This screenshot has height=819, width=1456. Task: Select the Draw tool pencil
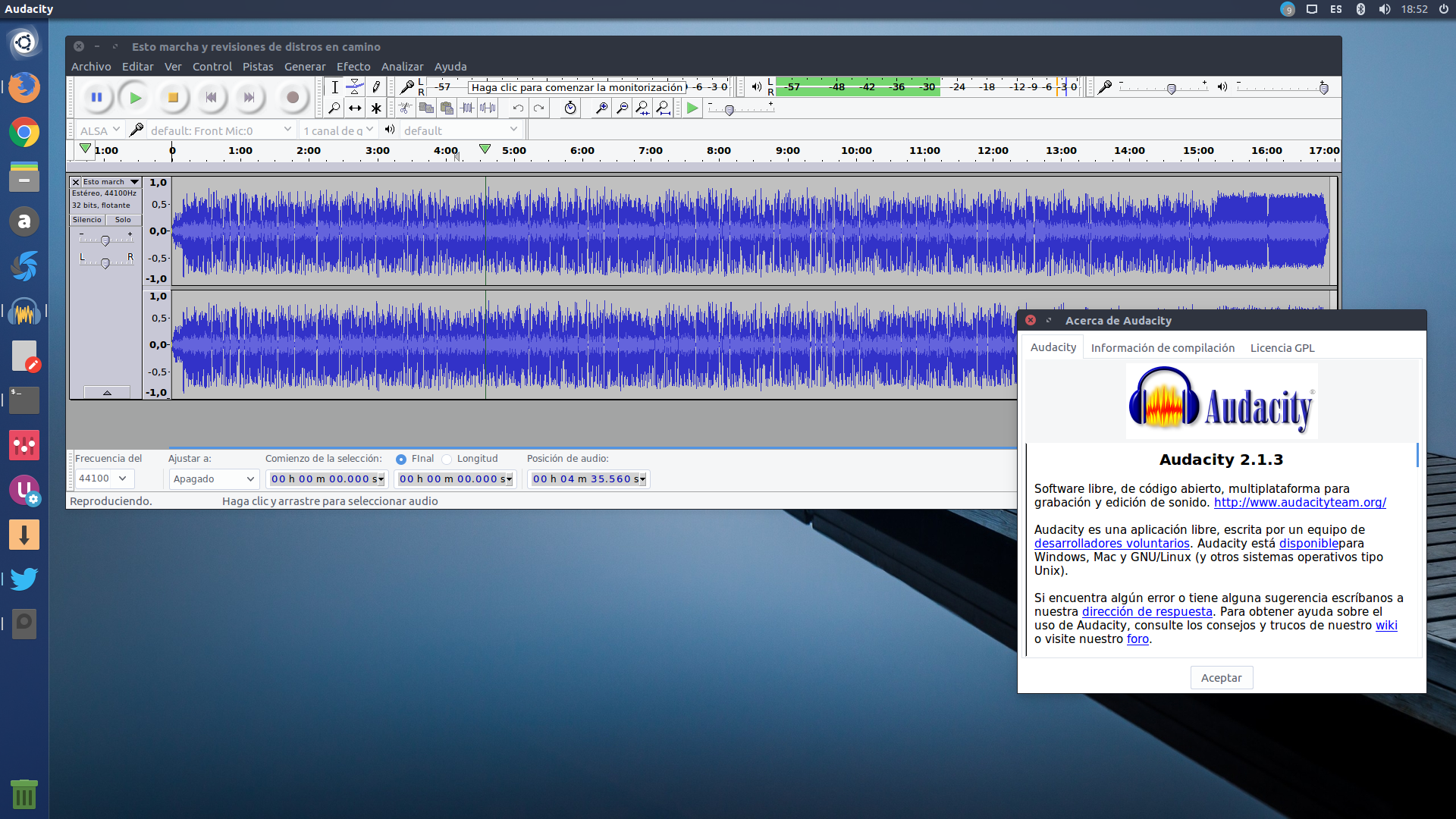coord(375,86)
